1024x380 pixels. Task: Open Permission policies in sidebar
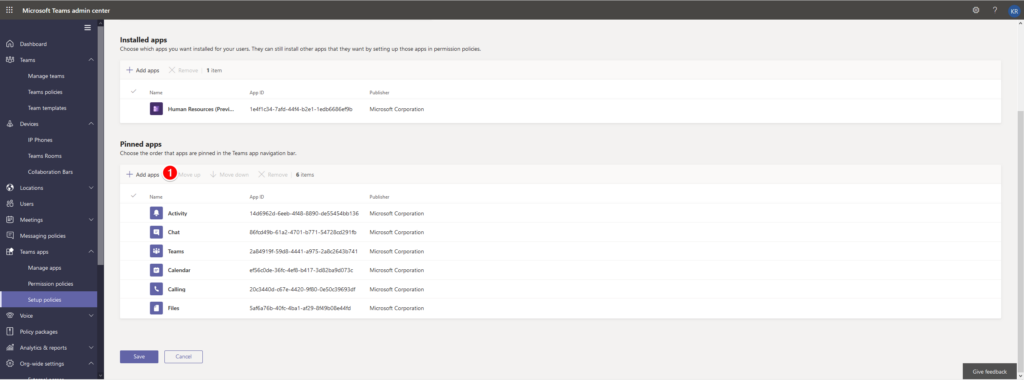pyautogui.click(x=50, y=284)
